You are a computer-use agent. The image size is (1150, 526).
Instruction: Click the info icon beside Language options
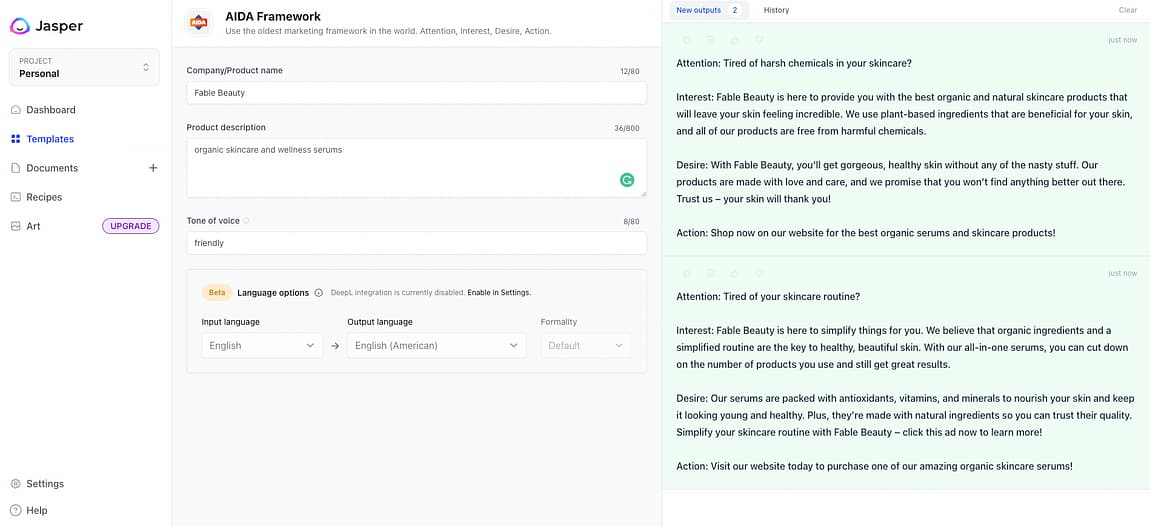tap(318, 293)
